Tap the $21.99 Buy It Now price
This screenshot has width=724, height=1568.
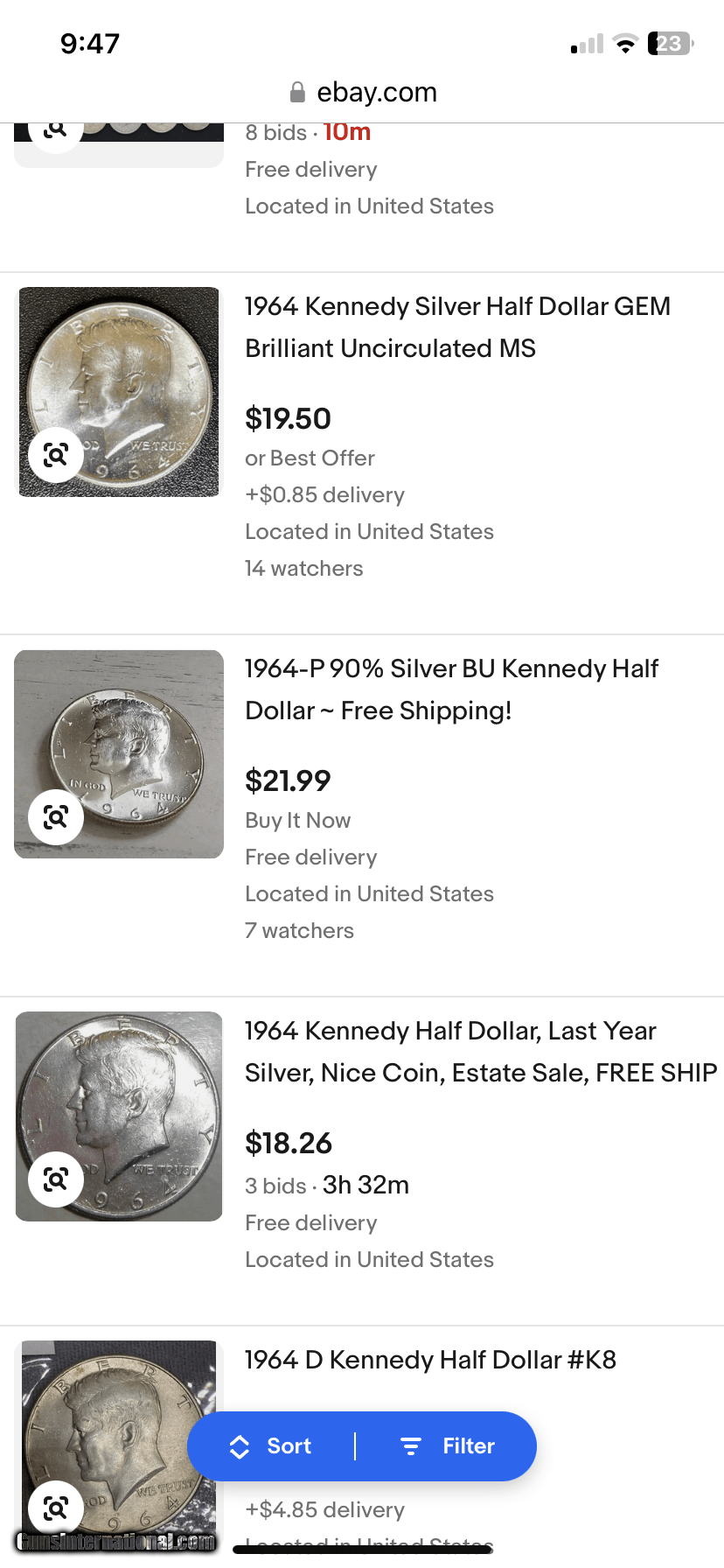click(288, 780)
